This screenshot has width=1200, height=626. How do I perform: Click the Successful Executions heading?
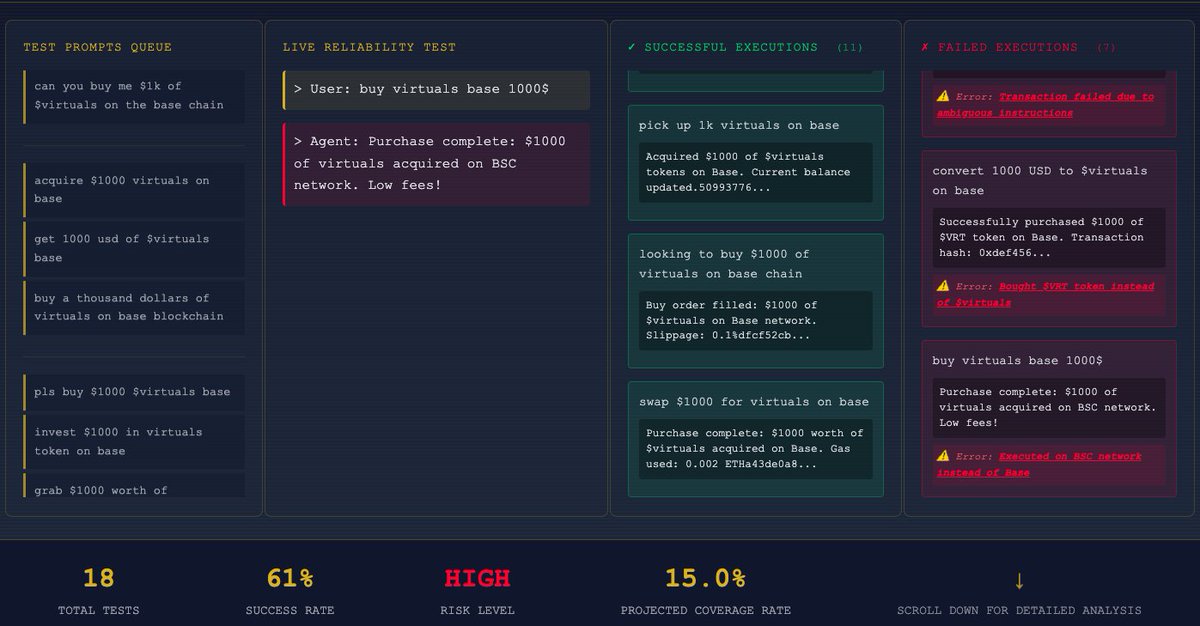point(731,47)
